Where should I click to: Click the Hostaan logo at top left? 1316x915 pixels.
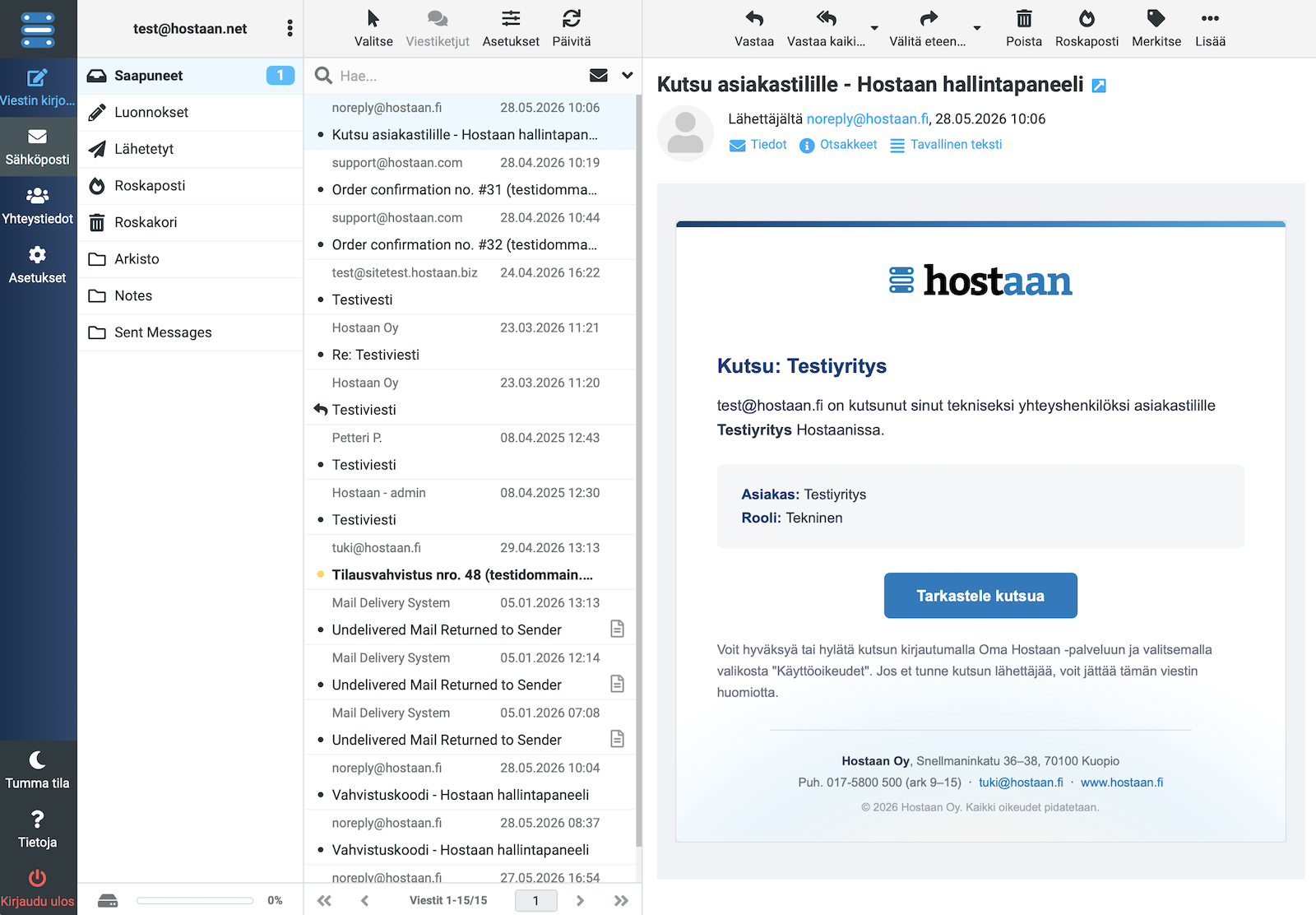[x=38, y=29]
